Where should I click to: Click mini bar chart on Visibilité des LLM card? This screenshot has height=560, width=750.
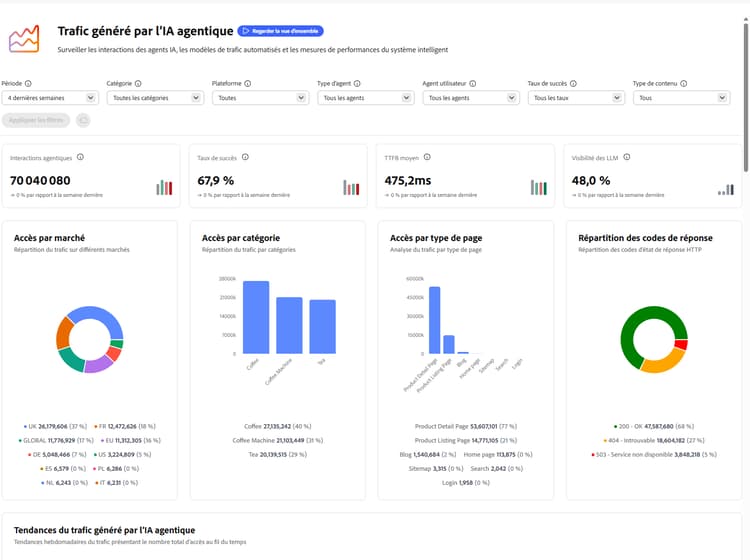(726, 189)
